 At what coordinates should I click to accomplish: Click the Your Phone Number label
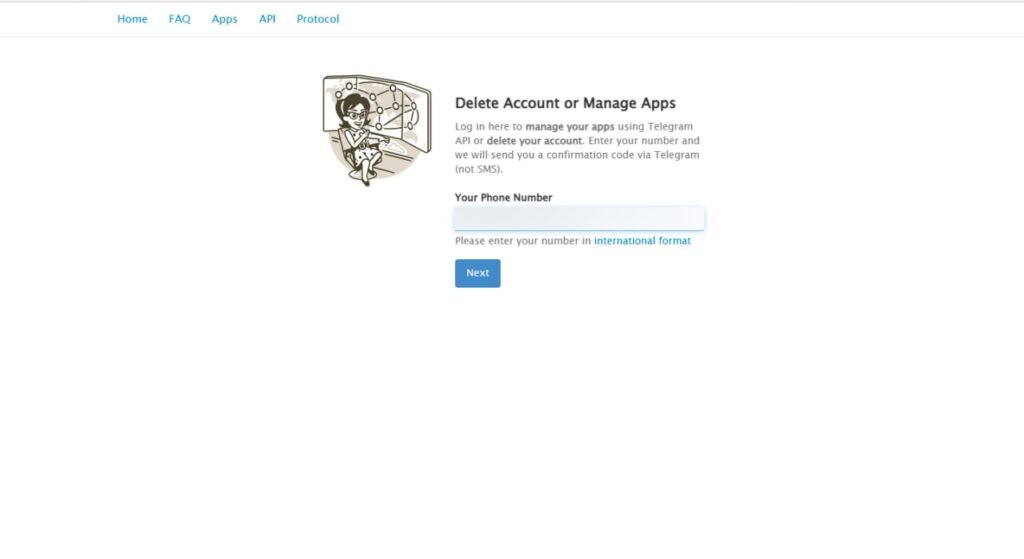[503, 198]
